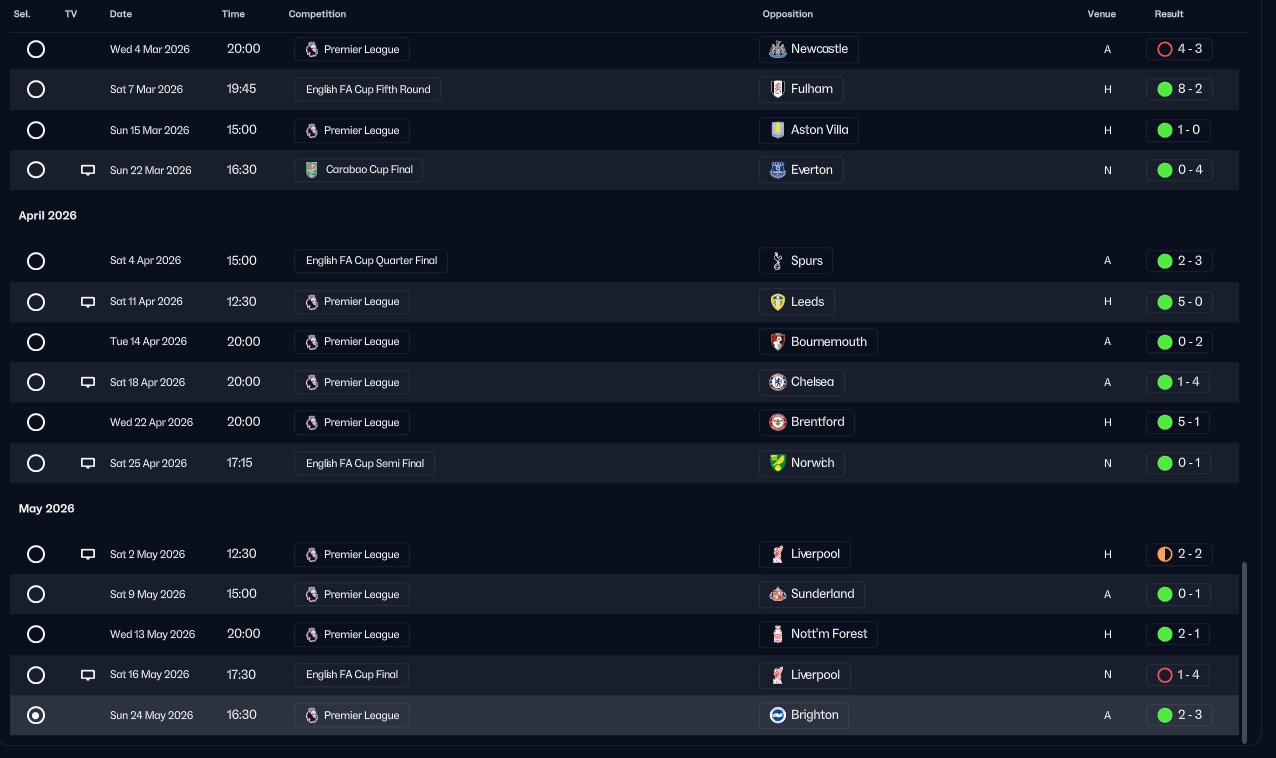Select the radio button for the Fulham match

pos(36,89)
